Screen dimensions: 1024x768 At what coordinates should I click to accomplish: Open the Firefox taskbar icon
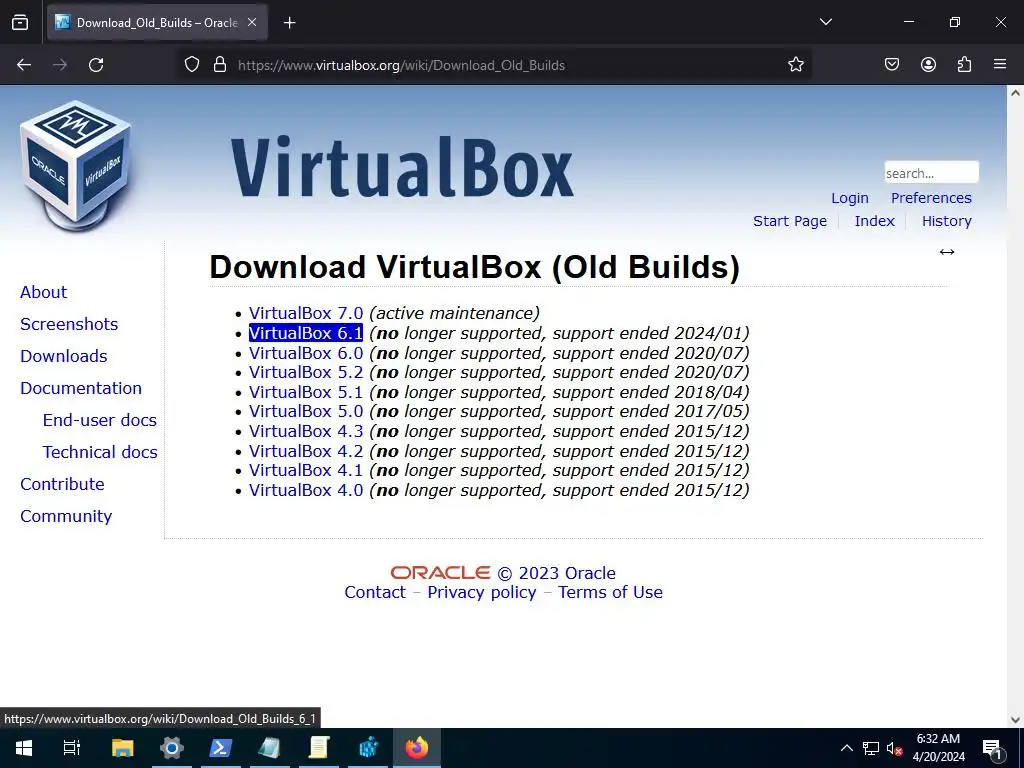click(417, 748)
